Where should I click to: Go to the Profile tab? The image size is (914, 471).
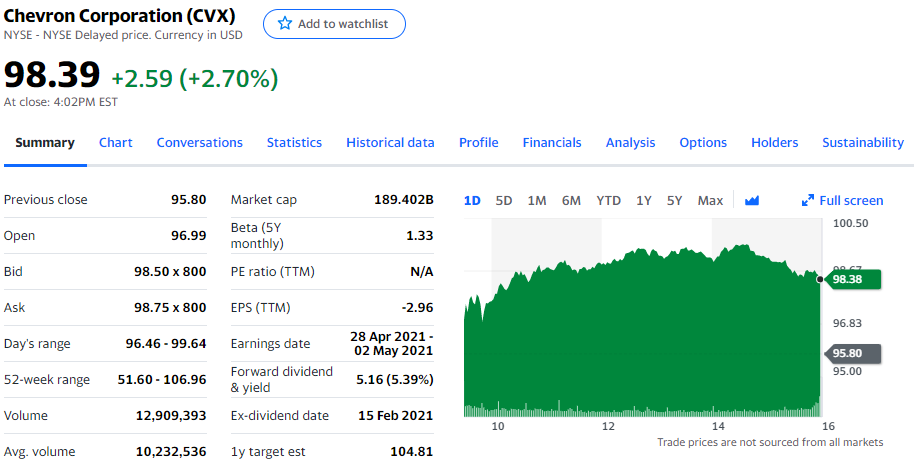click(x=479, y=143)
